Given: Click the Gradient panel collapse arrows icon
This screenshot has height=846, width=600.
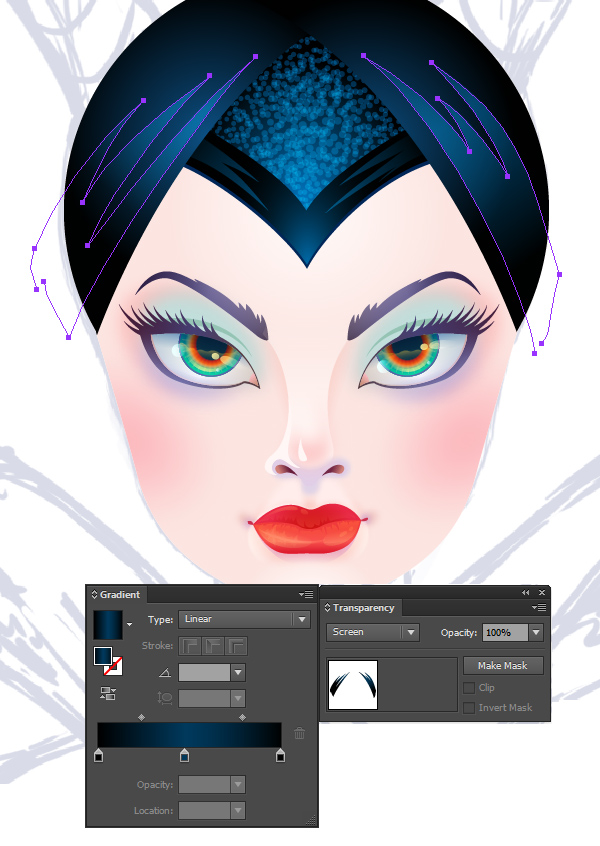Looking at the screenshot, I should pos(94,595).
